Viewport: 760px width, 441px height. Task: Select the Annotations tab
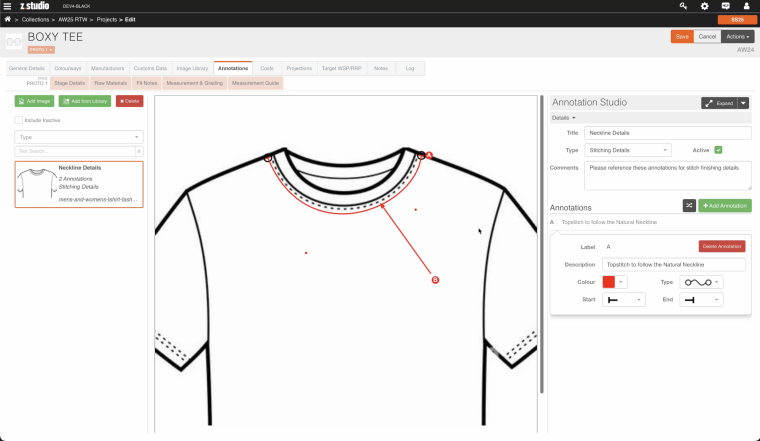(x=233, y=68)
